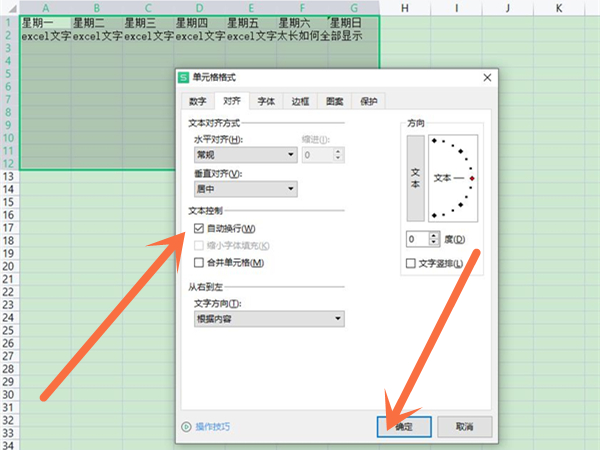
Task: Switch to the 字体 tab
Action: [266, 101]
